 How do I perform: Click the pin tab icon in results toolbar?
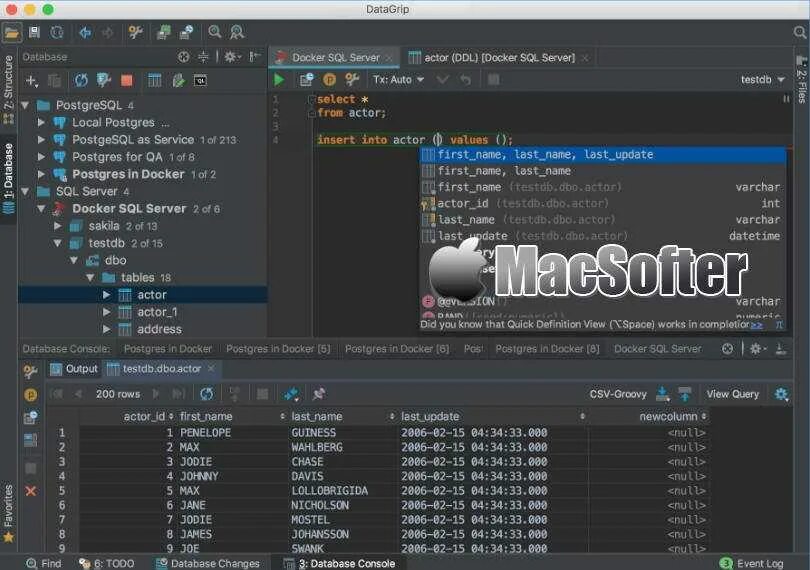tap(319, 394)
